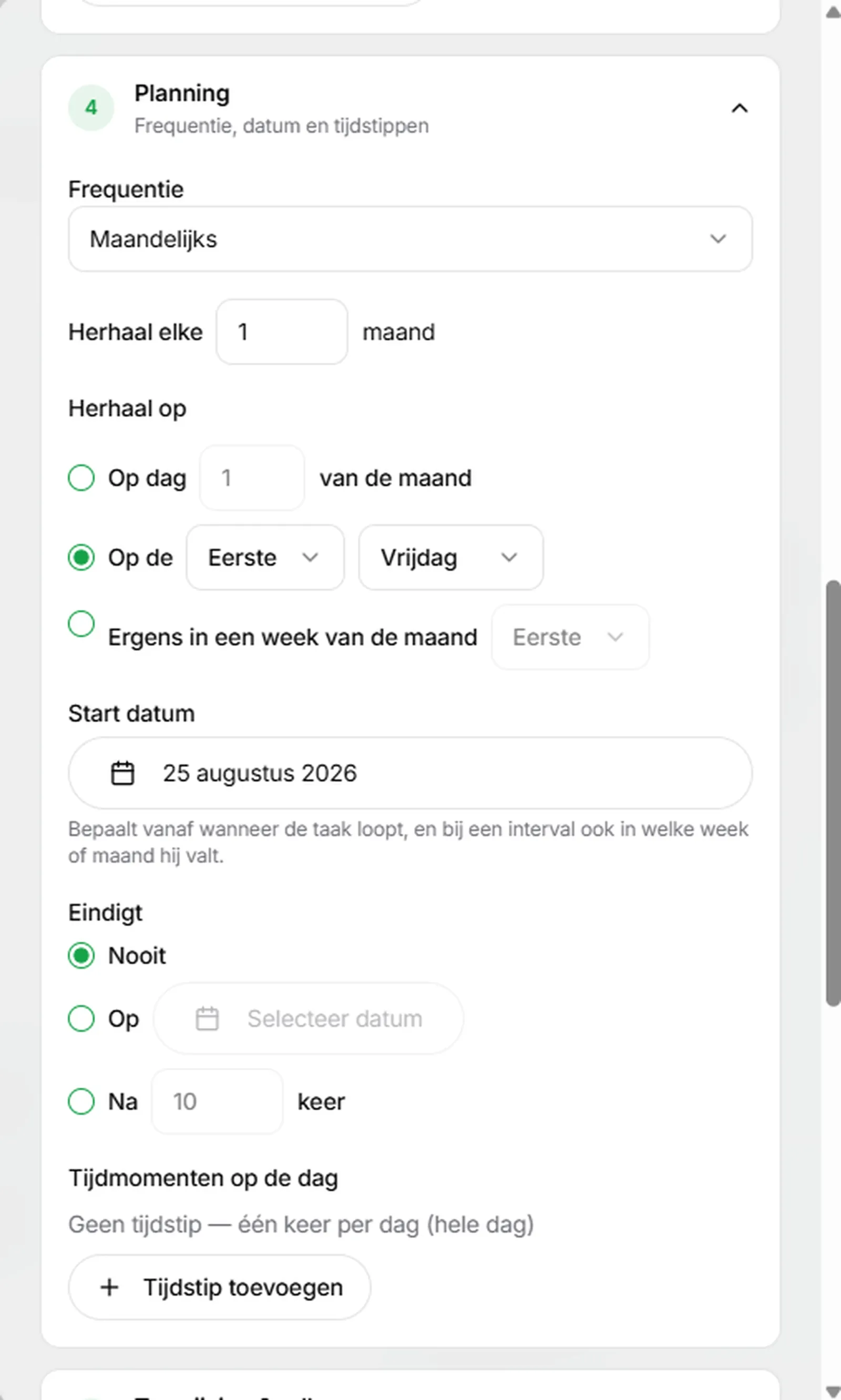Viewport: 841px width, 1400px height.
Task: Click the 'Eindigt' label
Action: [106, 913]
